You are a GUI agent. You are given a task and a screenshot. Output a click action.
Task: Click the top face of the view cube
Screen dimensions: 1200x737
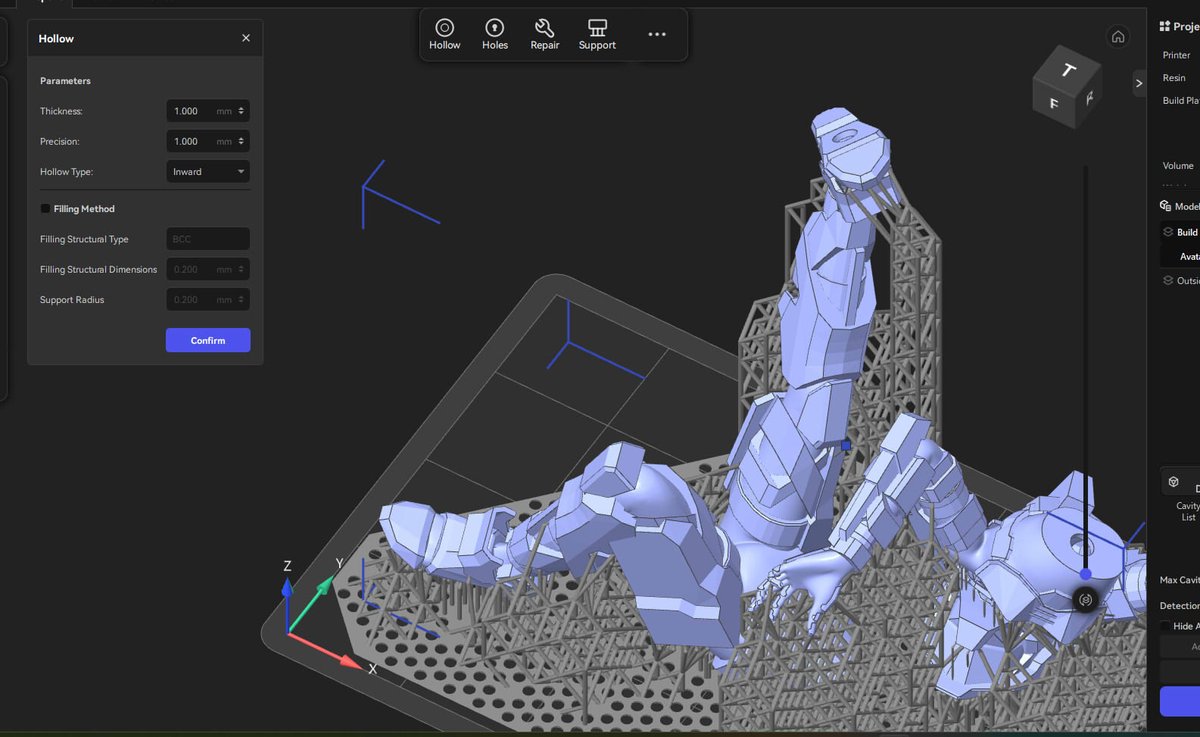[1068, 69]
